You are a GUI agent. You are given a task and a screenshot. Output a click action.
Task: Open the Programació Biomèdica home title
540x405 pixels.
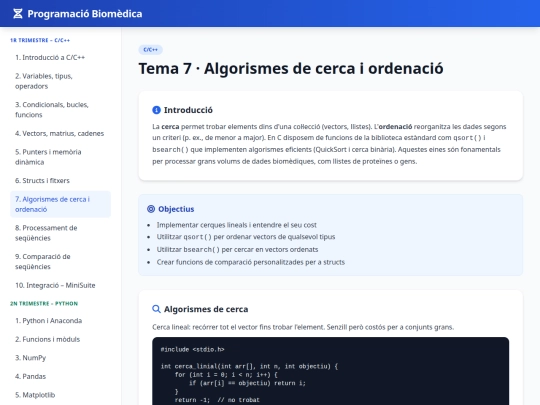85,14
